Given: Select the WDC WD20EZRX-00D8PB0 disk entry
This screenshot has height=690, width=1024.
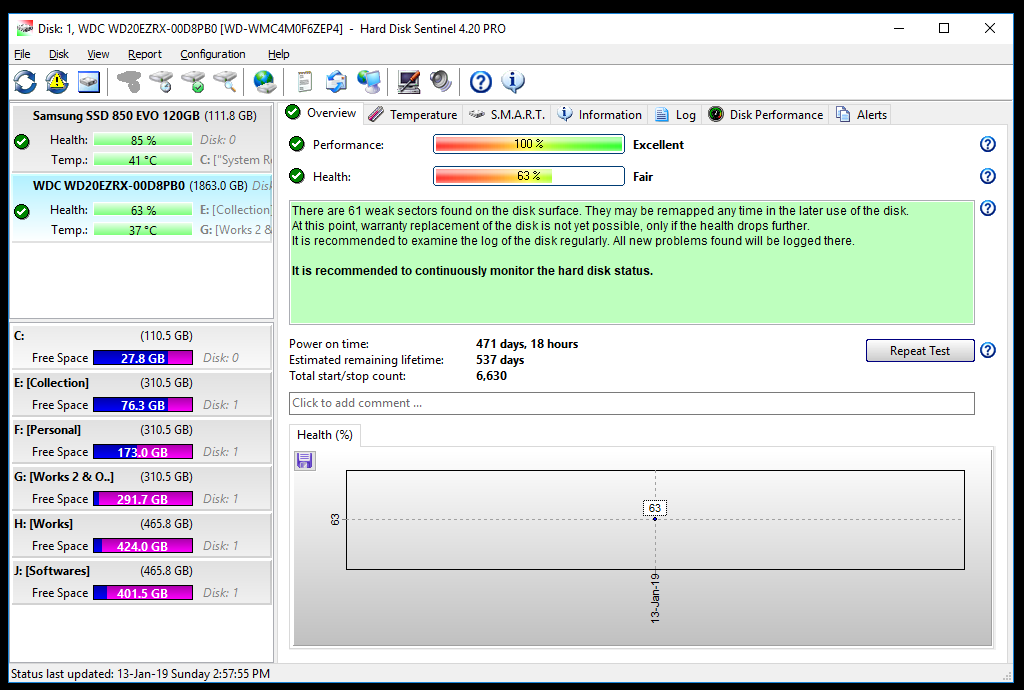Looking at the screenshot, I should (x=142, y=208).
